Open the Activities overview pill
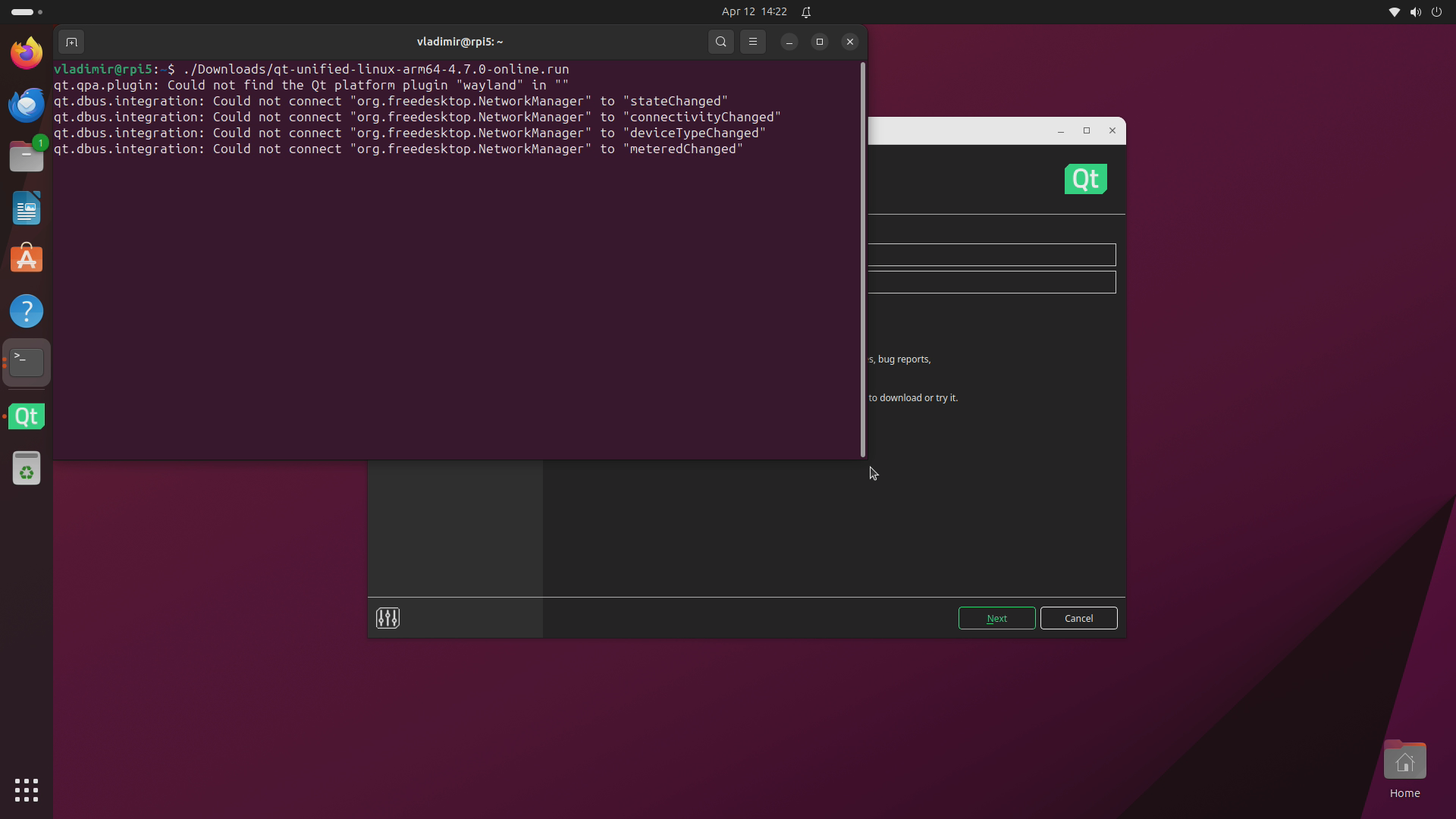Viewport: 1456px width, 819px height. (27, 12)
